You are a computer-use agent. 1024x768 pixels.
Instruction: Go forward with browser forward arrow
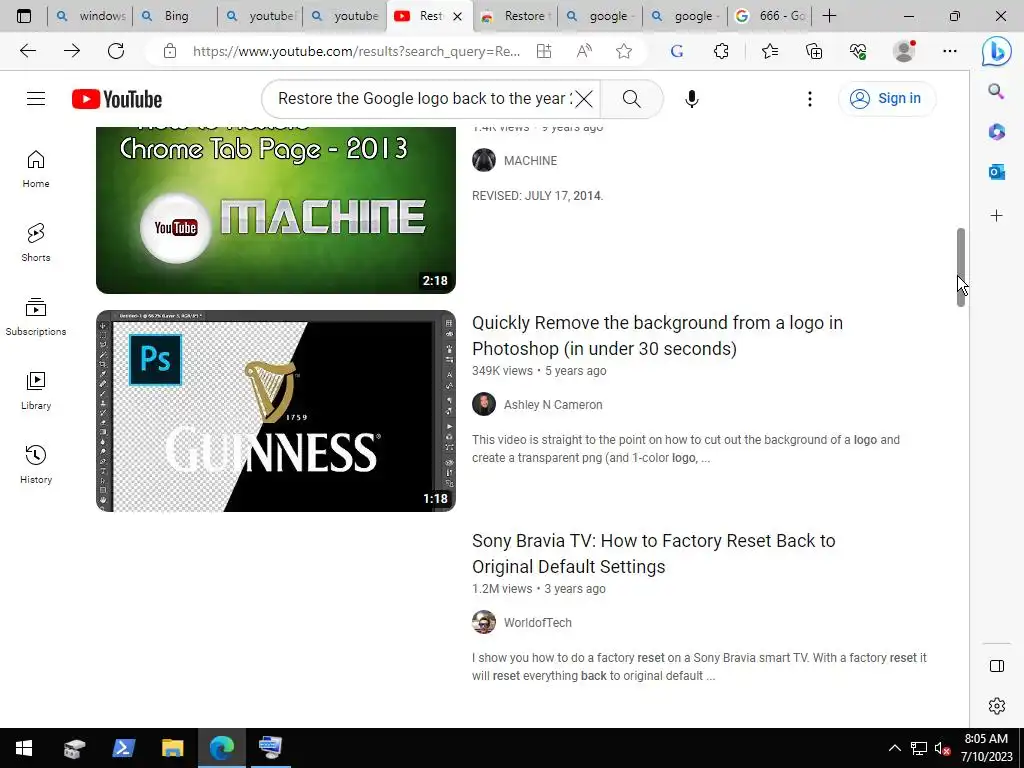tap(72, 51)
